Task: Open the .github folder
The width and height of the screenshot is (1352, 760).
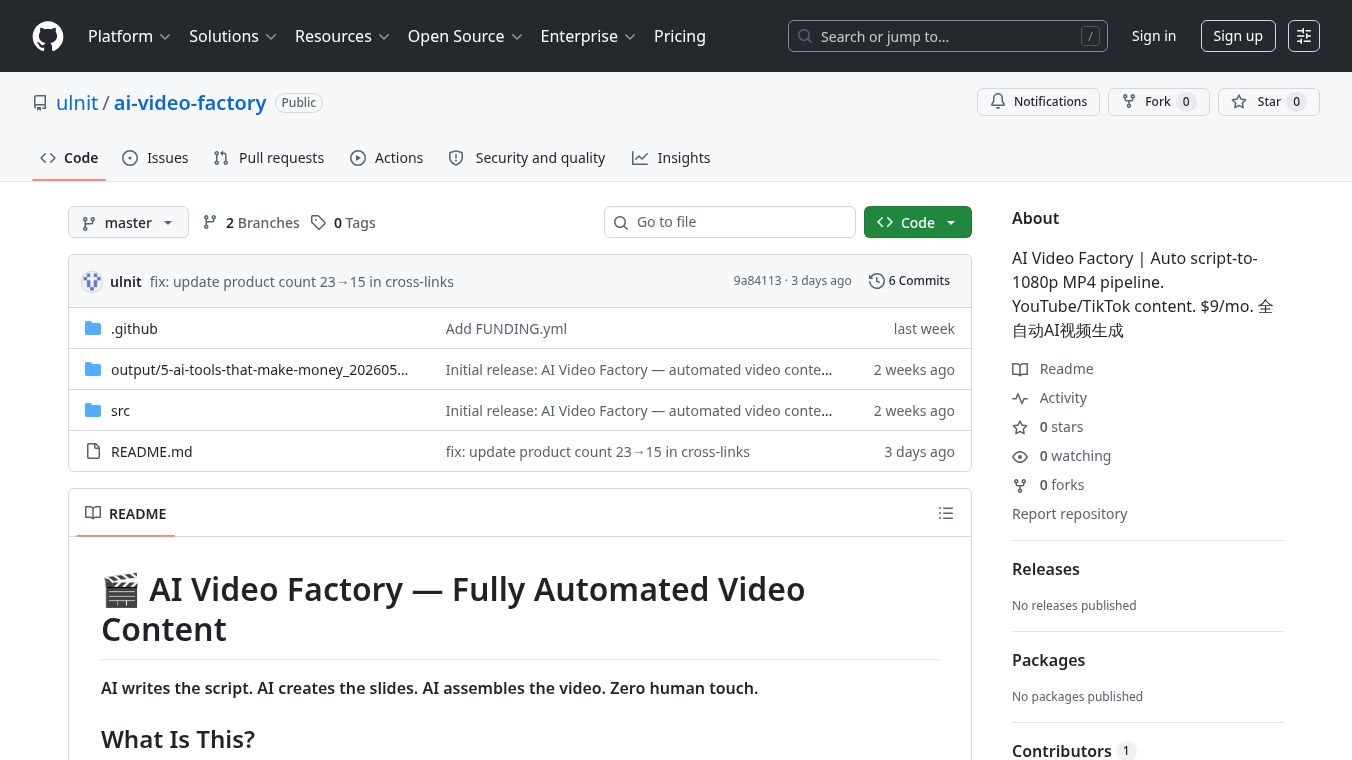Action: click(134, 329)
